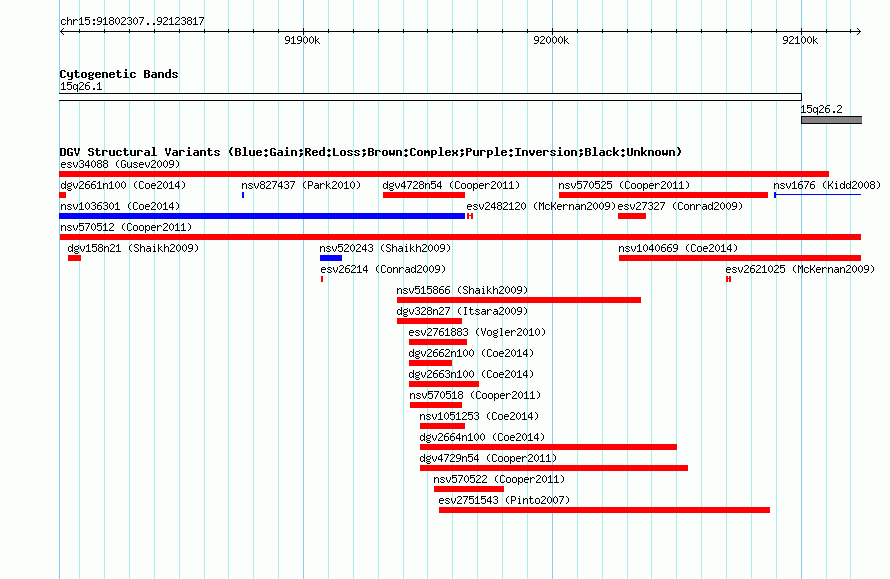
Task: Select red bar under nsv570518
Action: point(436,405)
